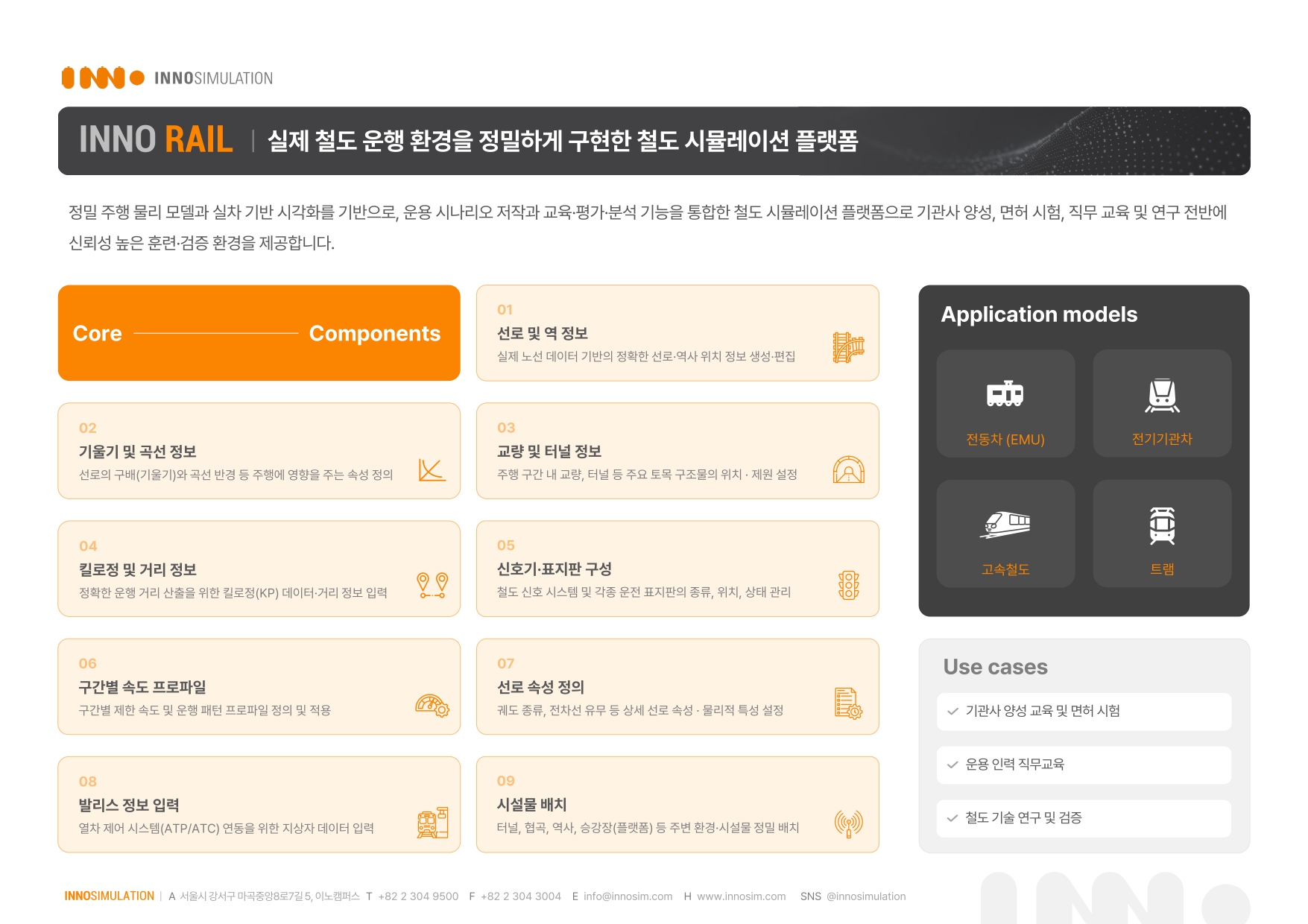Click the number label 09
The image size is (1308, 924).
click(506, 781)
